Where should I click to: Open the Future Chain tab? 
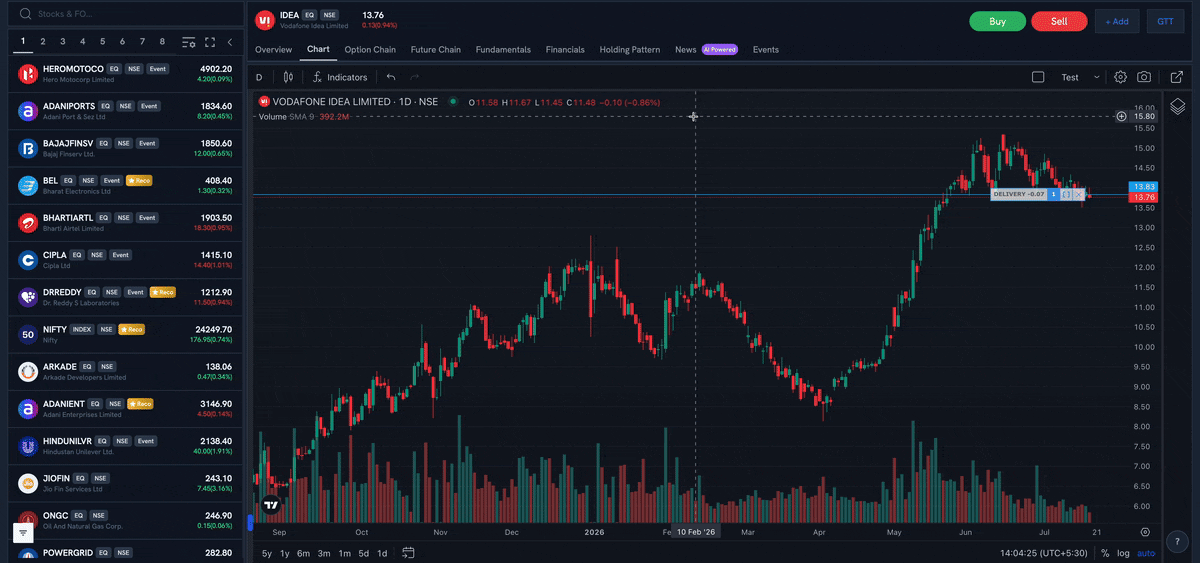coord(436,49)
